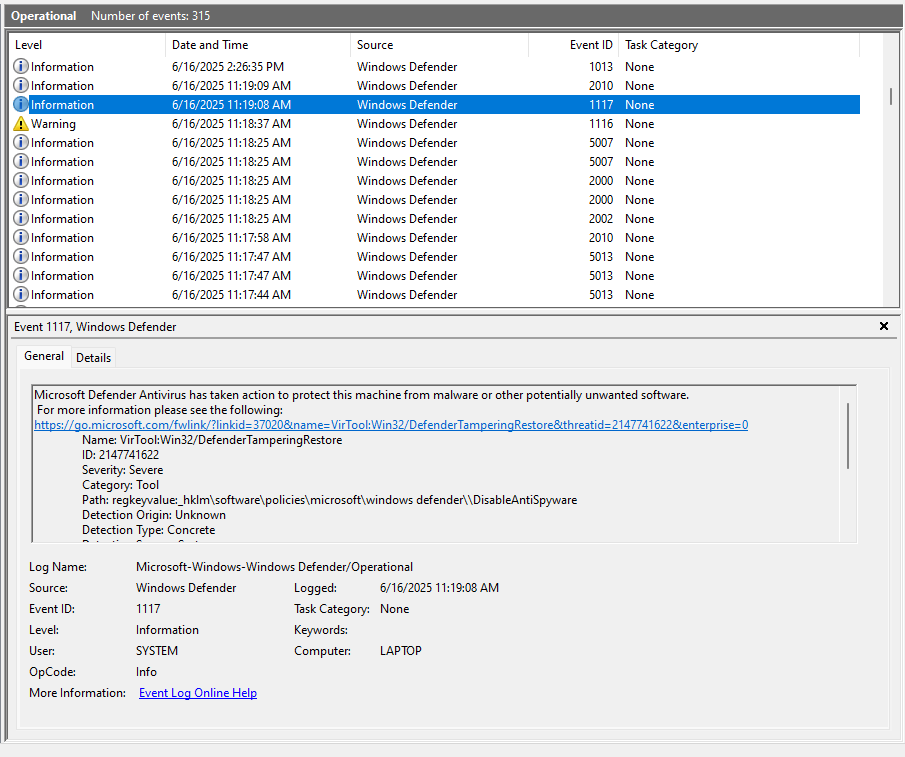The height and width of the screenshot is (757, 905).
Task: Click the Detection Type: Concrete line
Action: coord(148,530)
